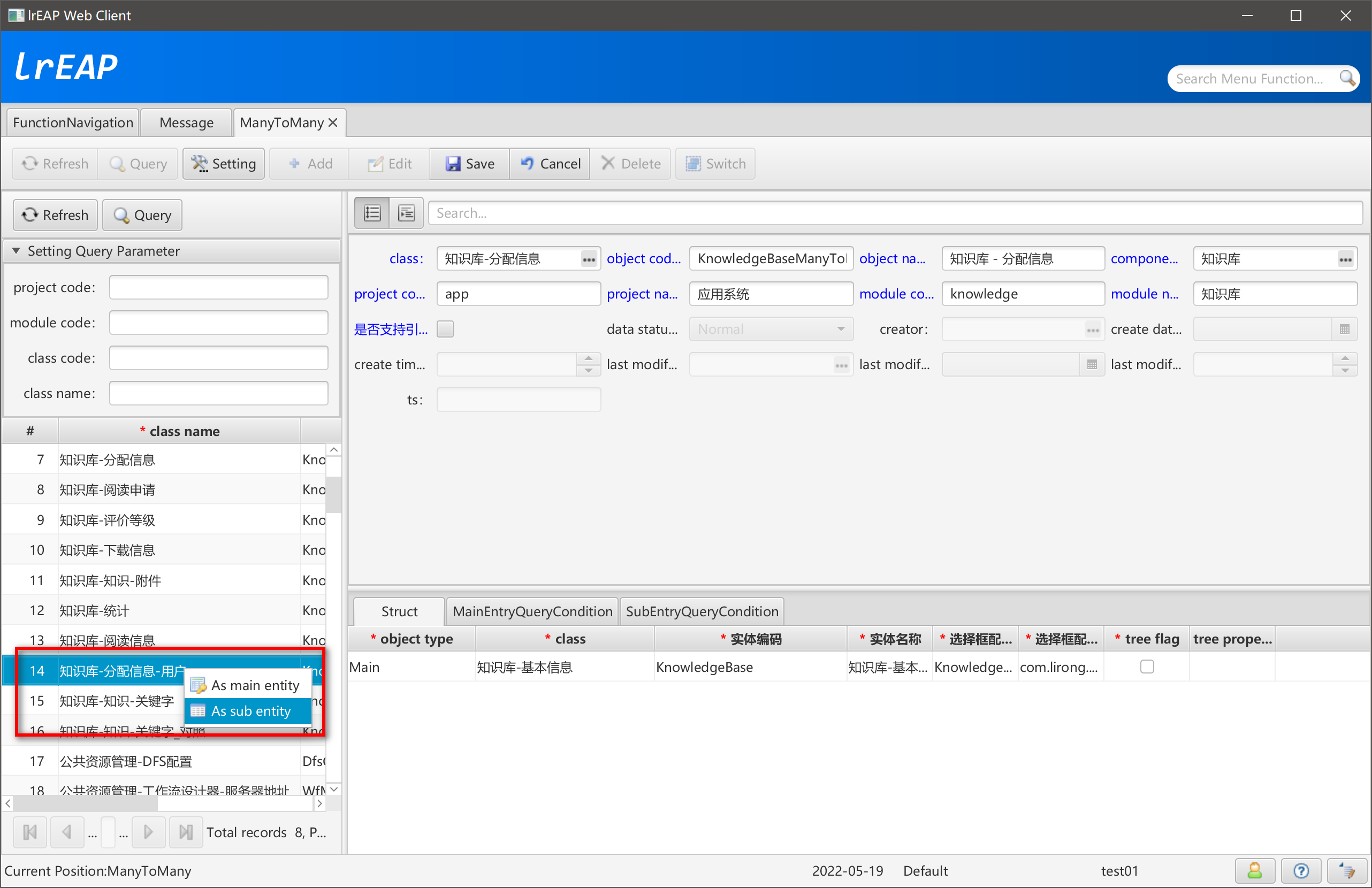Image resolution: width=1372 pixels, height=888 pixels.
Task: Collapse the Setting Query Parameter section
Action: (x=16, y=251)
